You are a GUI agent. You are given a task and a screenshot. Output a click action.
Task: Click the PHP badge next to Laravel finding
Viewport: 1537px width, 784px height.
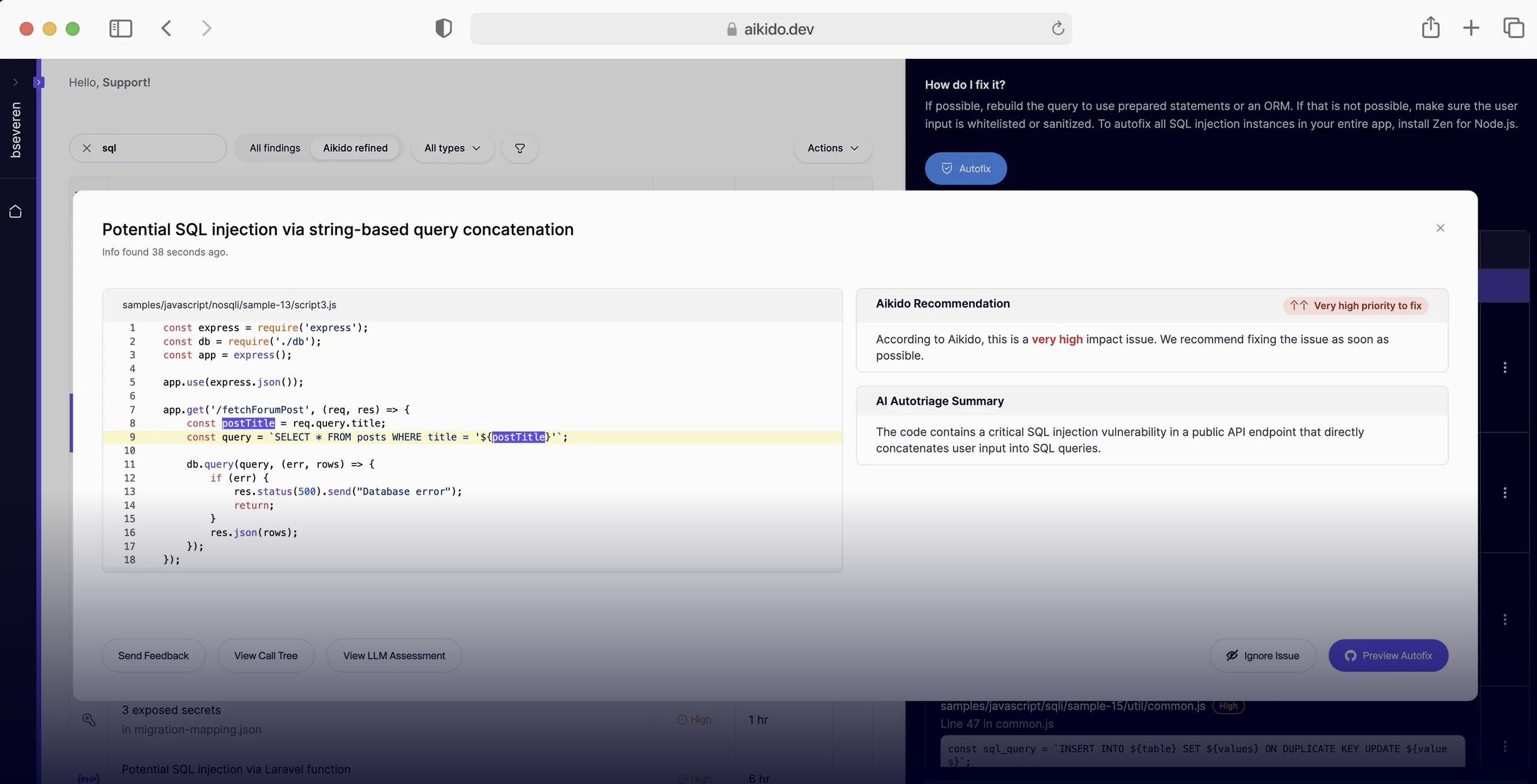pos(89,778)
